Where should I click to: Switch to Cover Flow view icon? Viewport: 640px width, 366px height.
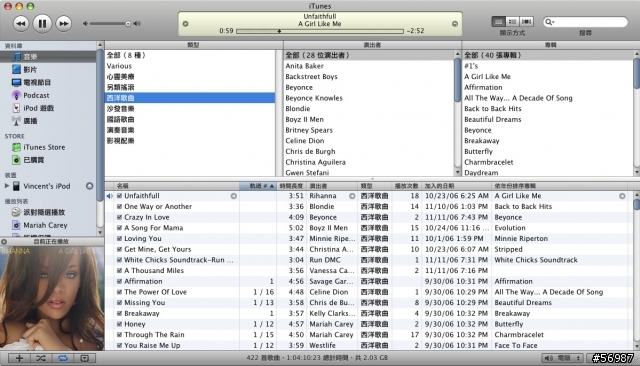[x=527, y=22]
